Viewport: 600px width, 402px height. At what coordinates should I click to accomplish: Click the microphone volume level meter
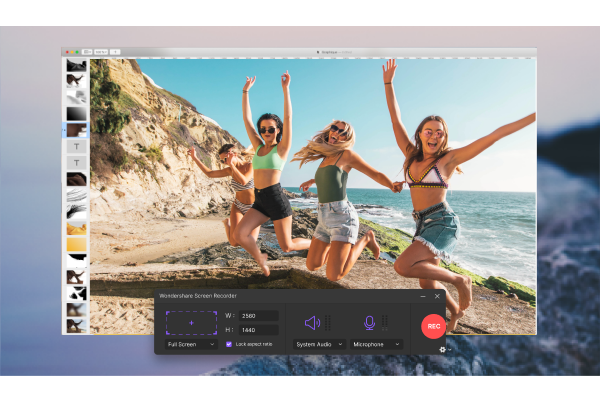tap(385, 323)
